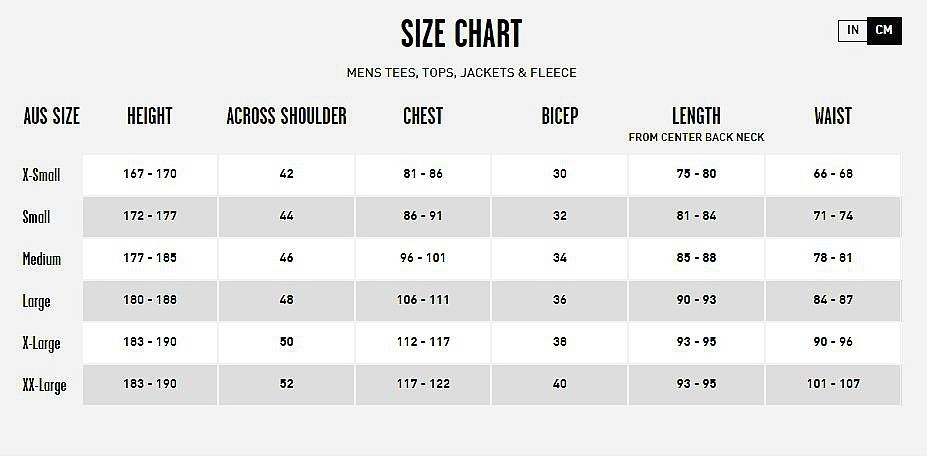The width and height of the screenshot is (927, 462).
Task: Select the XX-Large waist cell 101 - 107
Action: click(x=832, y=384)
